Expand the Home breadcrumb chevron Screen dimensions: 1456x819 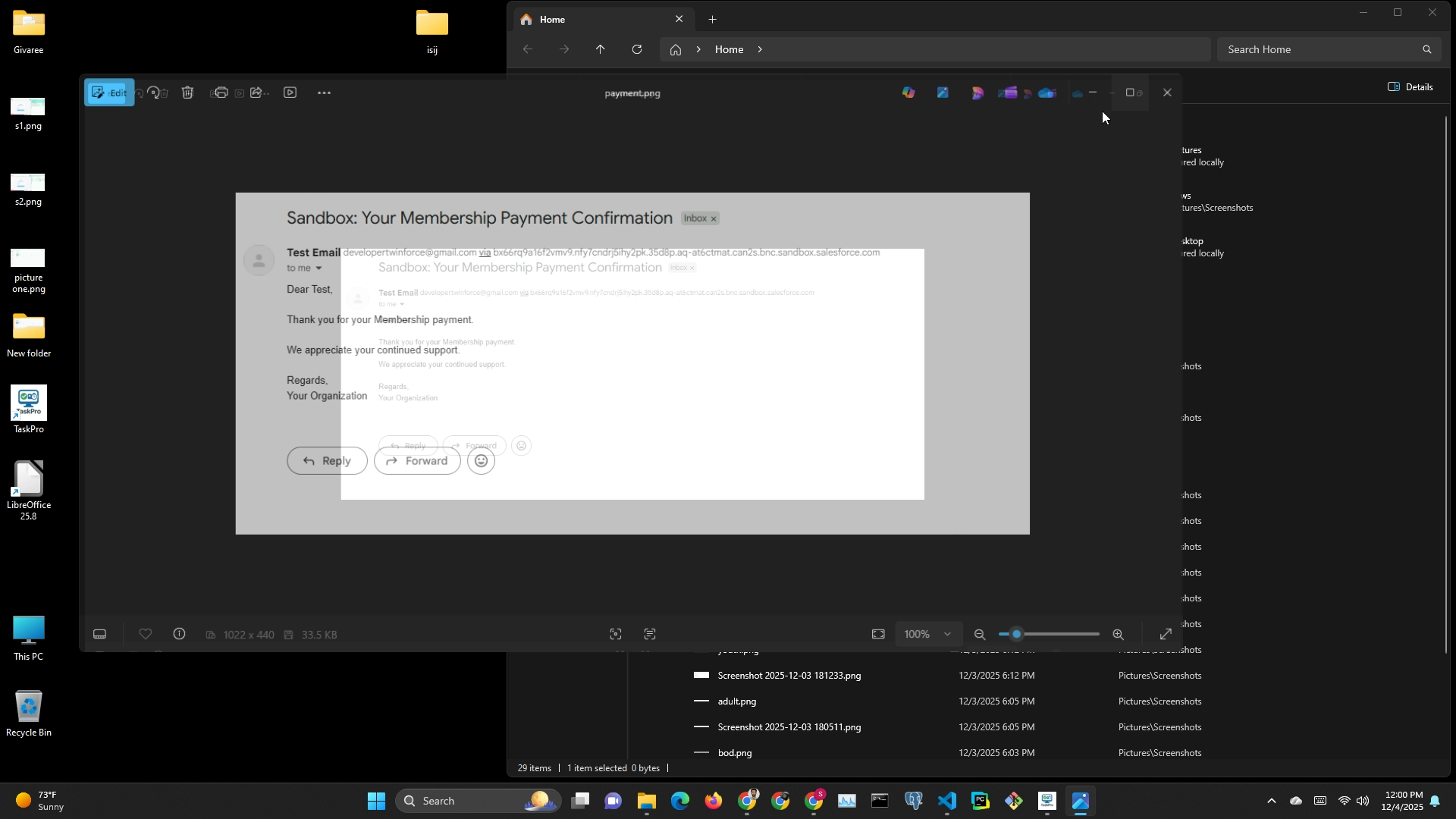tap(760, 49)
